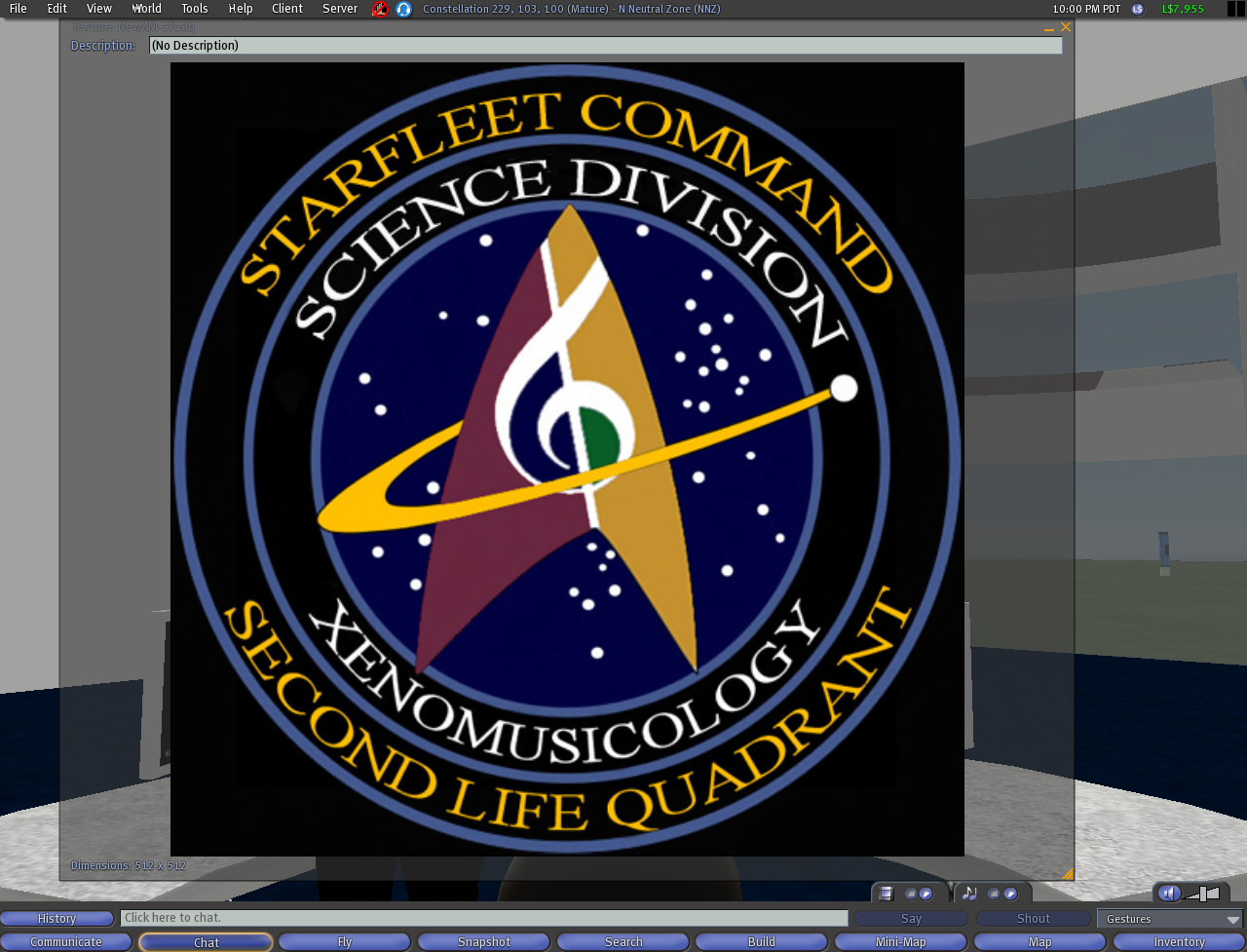Play the movie media stream
This screenshot has width=1247, height=952.
tap(926, 894)
